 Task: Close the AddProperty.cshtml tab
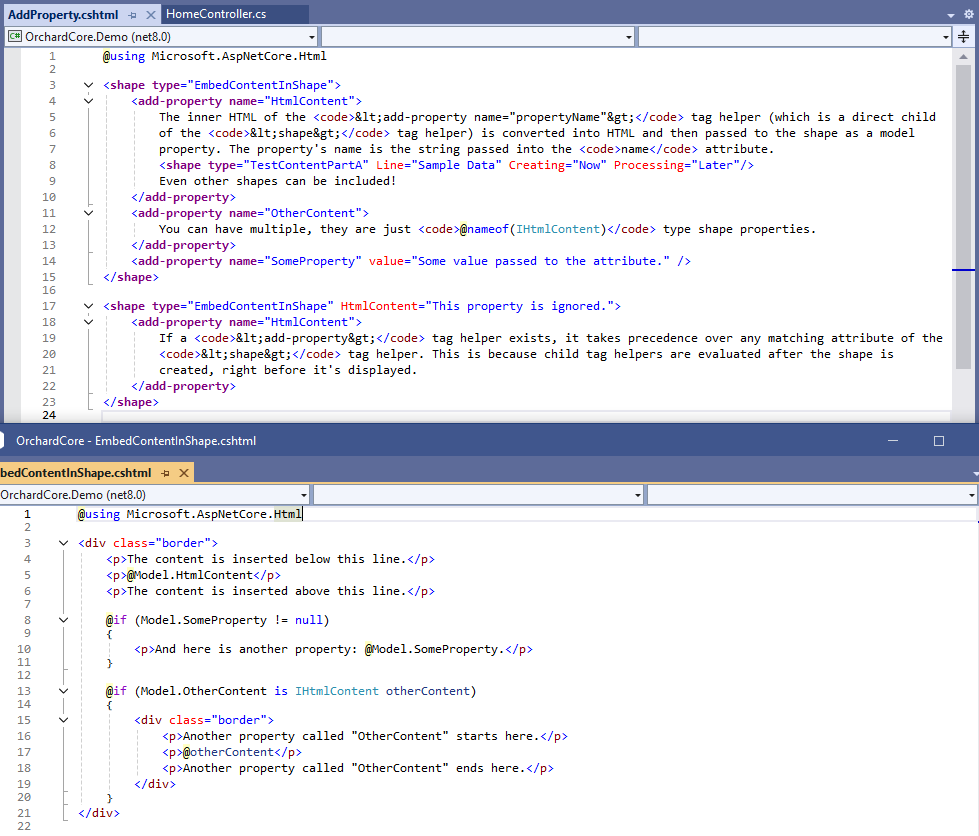[150, 15]
